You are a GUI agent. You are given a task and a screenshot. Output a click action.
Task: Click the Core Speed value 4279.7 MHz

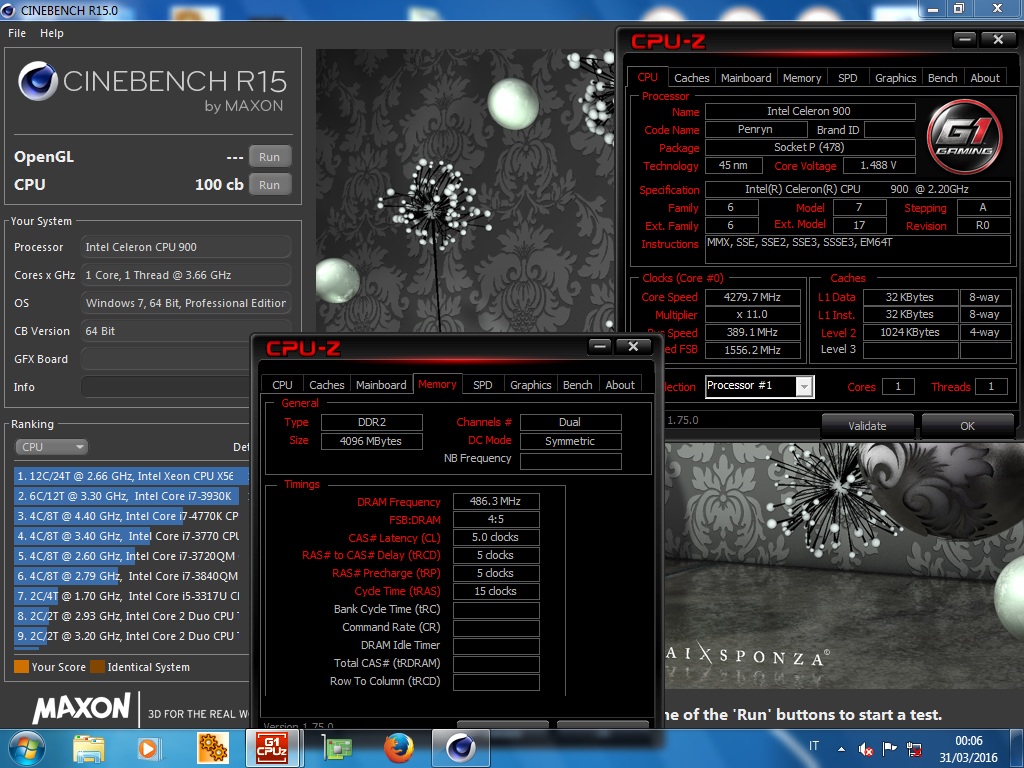coord(752,296)
